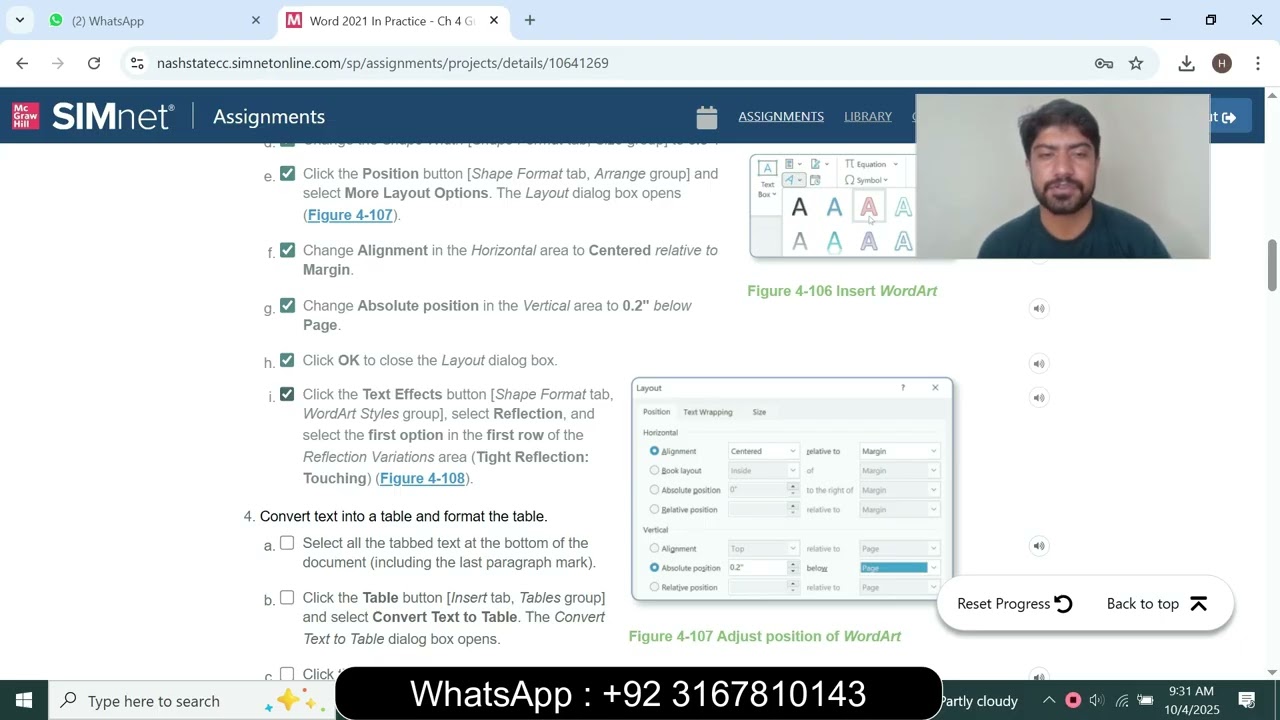The height and width of the screenshot is (720, 1280).
Task: Open the browser downloads icon
Action: [1186, 63]
